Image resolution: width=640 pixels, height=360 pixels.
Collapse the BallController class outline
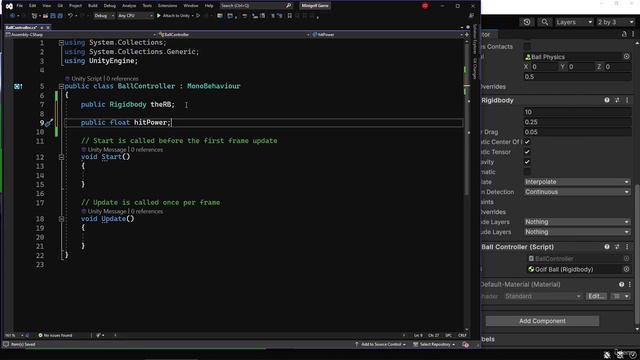61,86
